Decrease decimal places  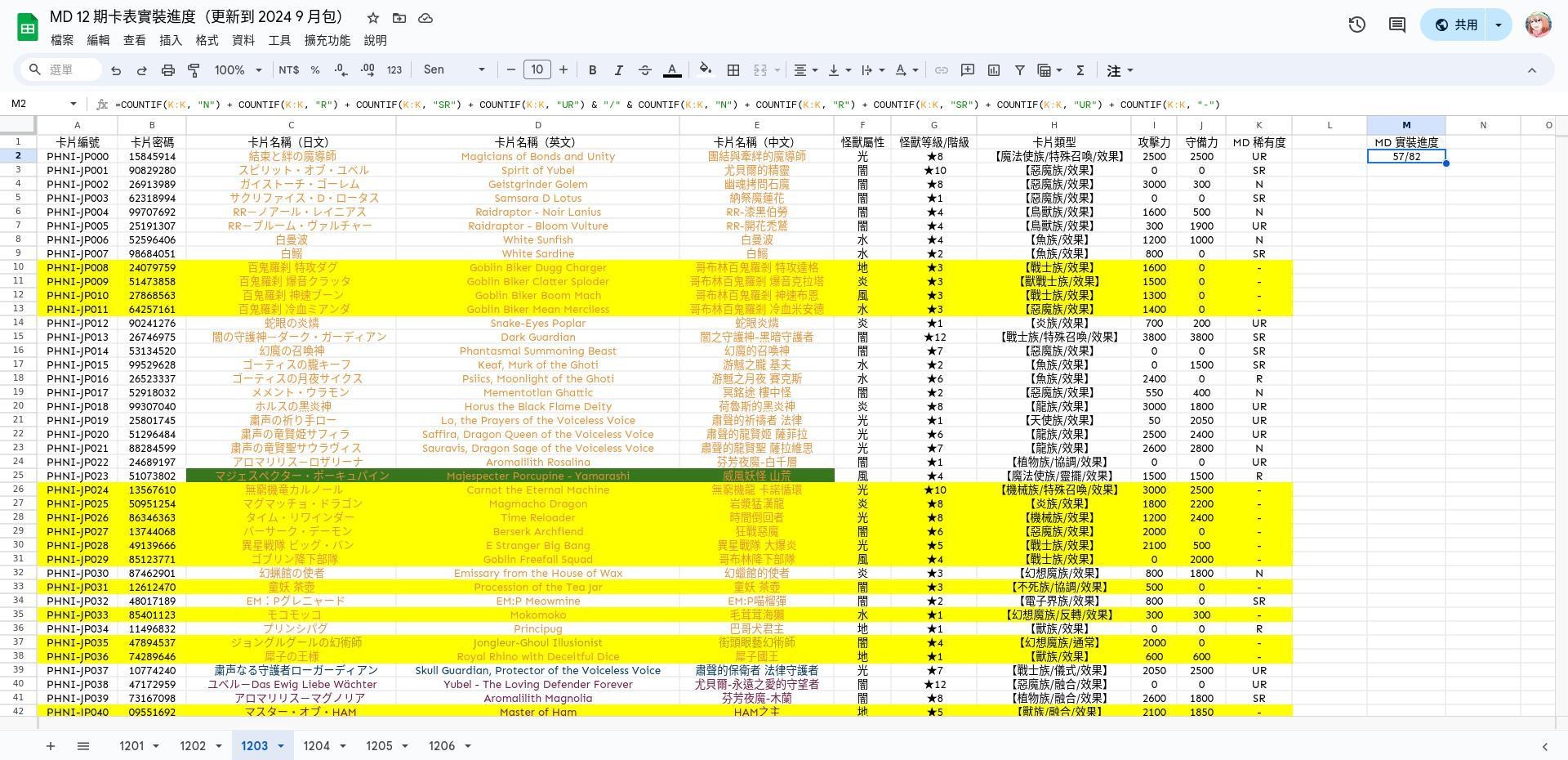tap(341, 70)
